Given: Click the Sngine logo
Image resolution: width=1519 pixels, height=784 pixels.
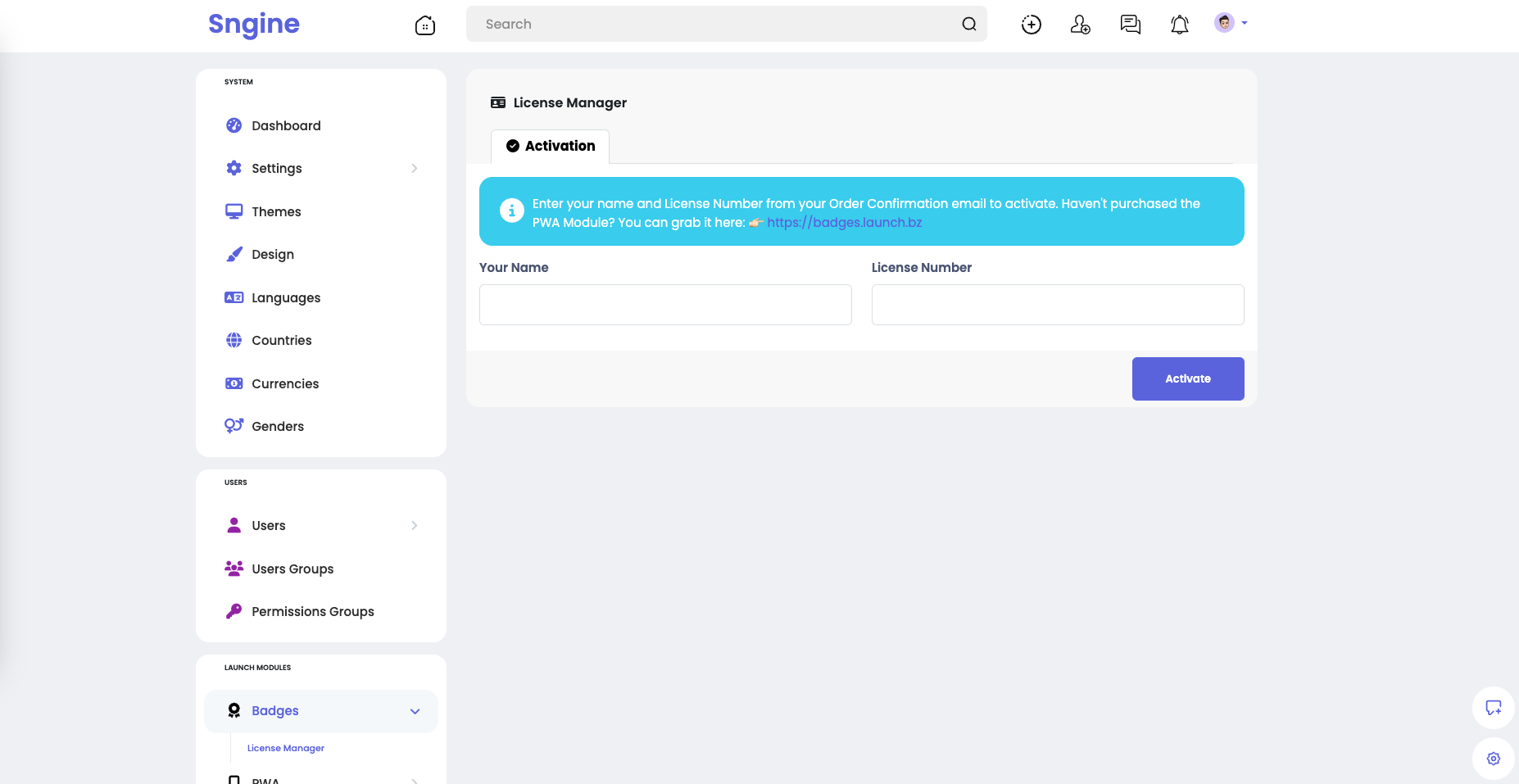Looking at the screenshot, I should click(x=254, y=24).
